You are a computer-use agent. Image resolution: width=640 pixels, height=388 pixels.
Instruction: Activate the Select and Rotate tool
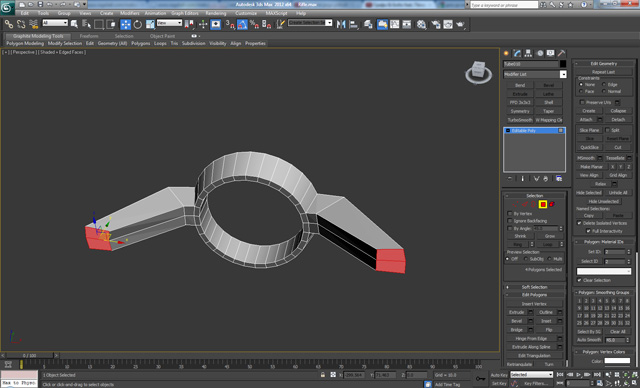click(x=138, y=24)
